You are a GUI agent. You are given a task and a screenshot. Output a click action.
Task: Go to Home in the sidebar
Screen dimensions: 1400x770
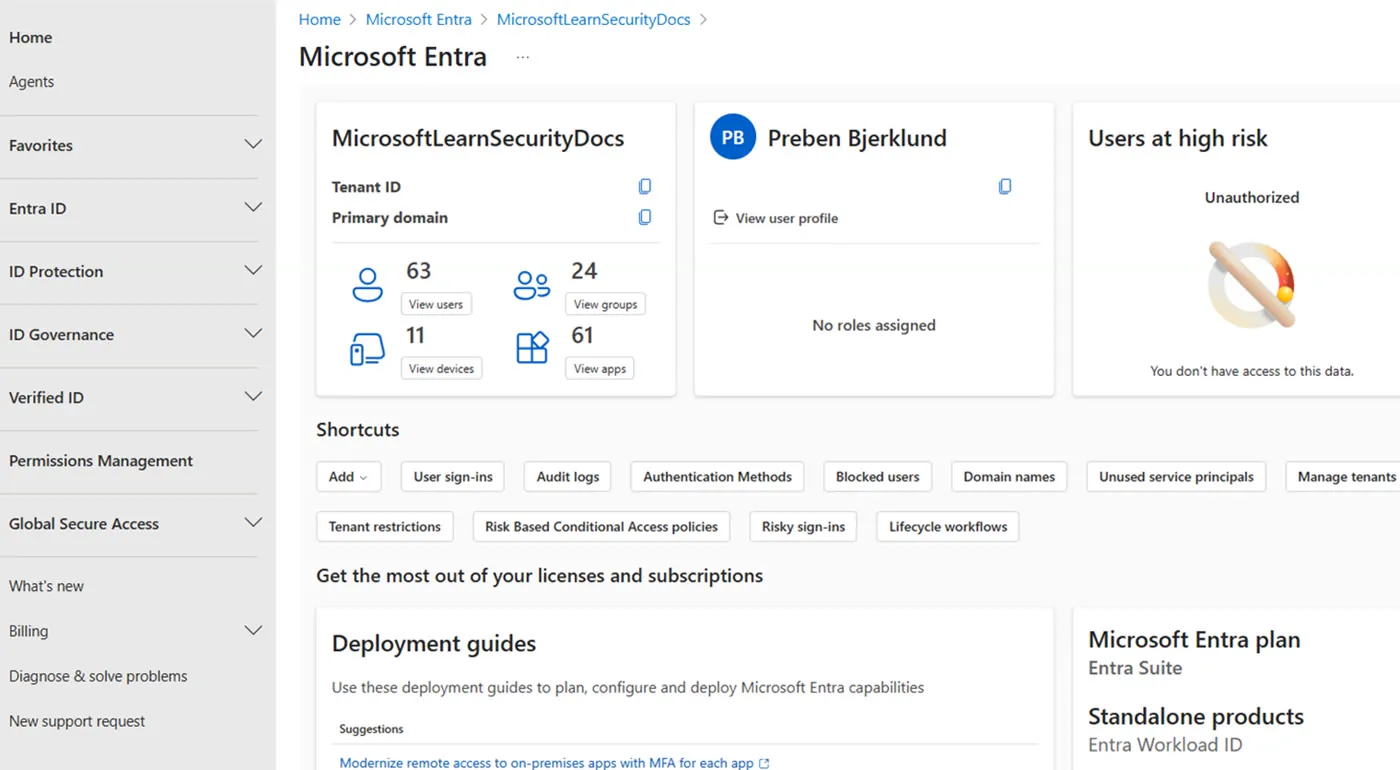[x=31, y=37]
